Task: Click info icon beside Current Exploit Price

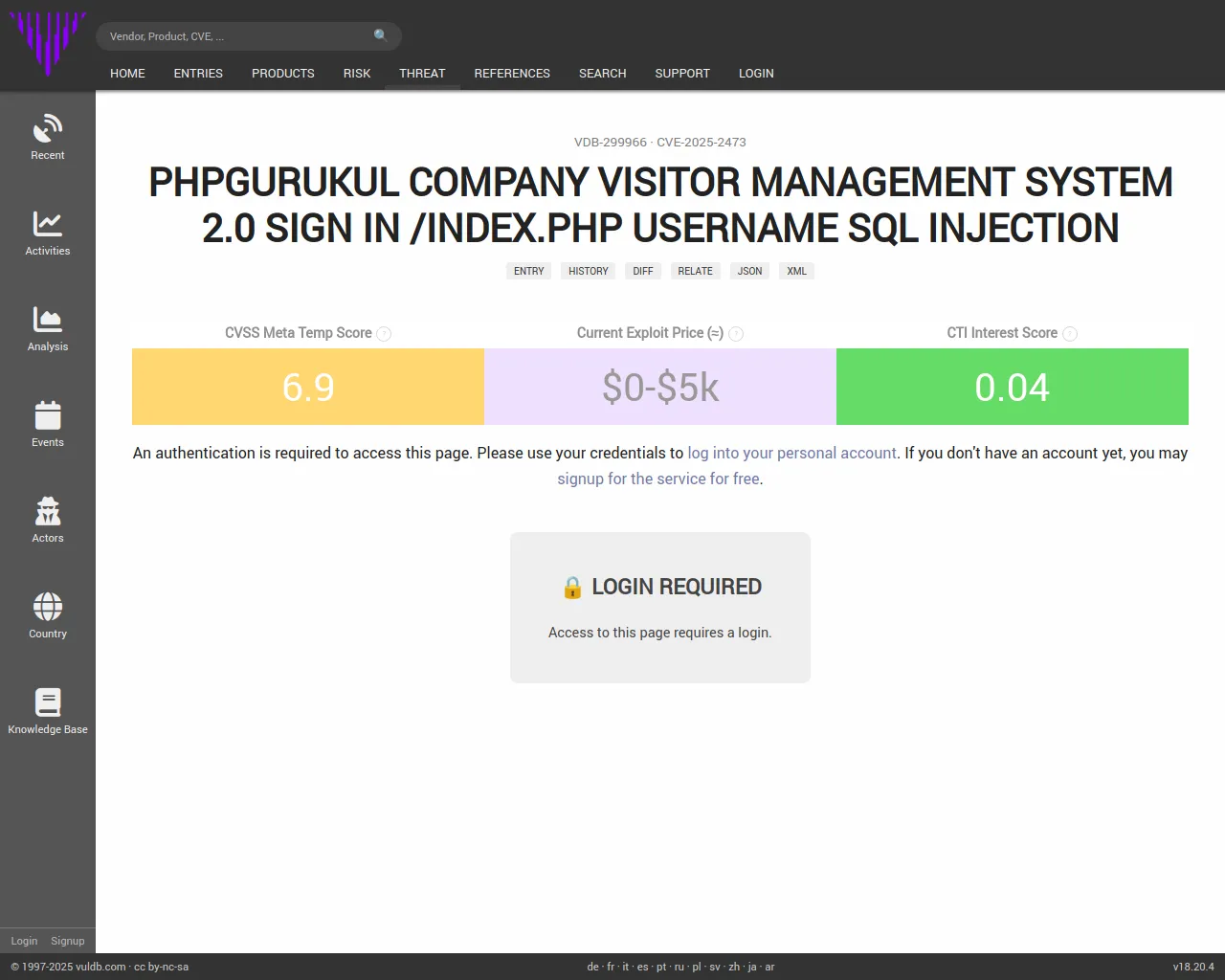Action: pos(736,334)
